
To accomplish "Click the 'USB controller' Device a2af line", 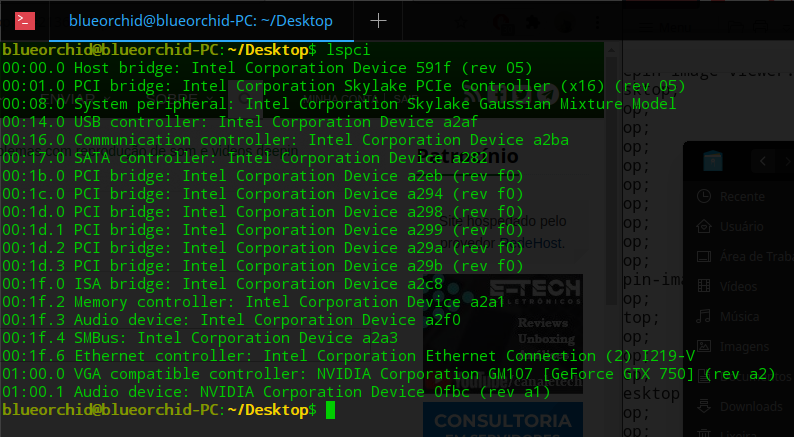I will tap(240, 122).
